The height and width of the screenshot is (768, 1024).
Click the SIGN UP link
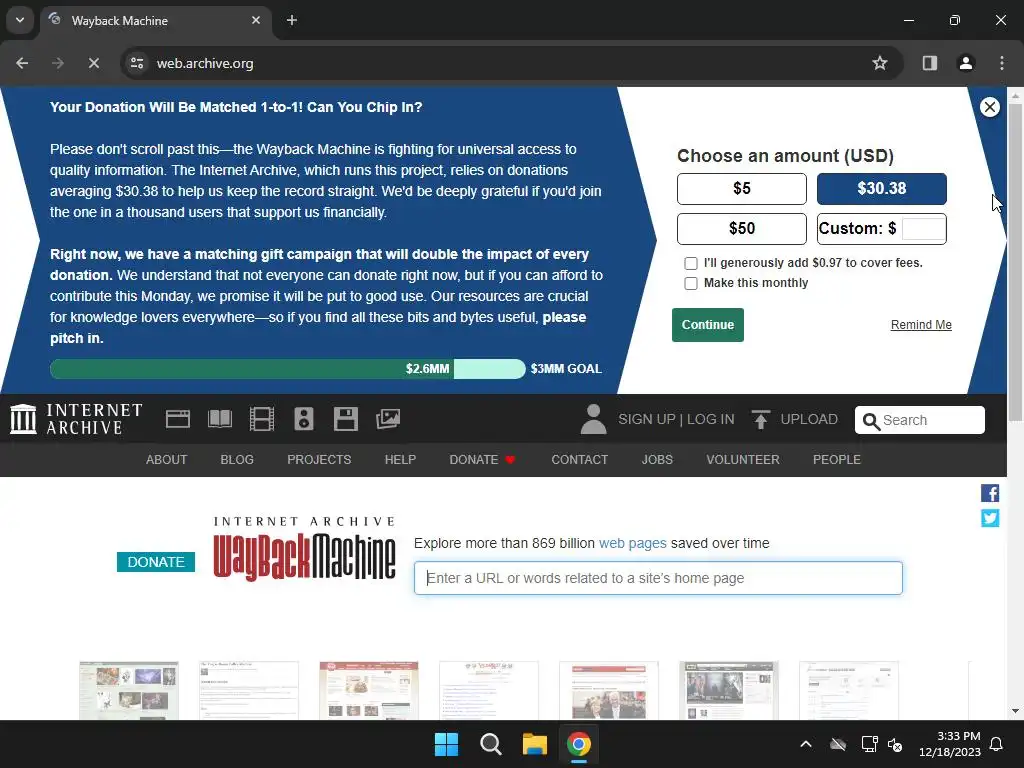647,419
